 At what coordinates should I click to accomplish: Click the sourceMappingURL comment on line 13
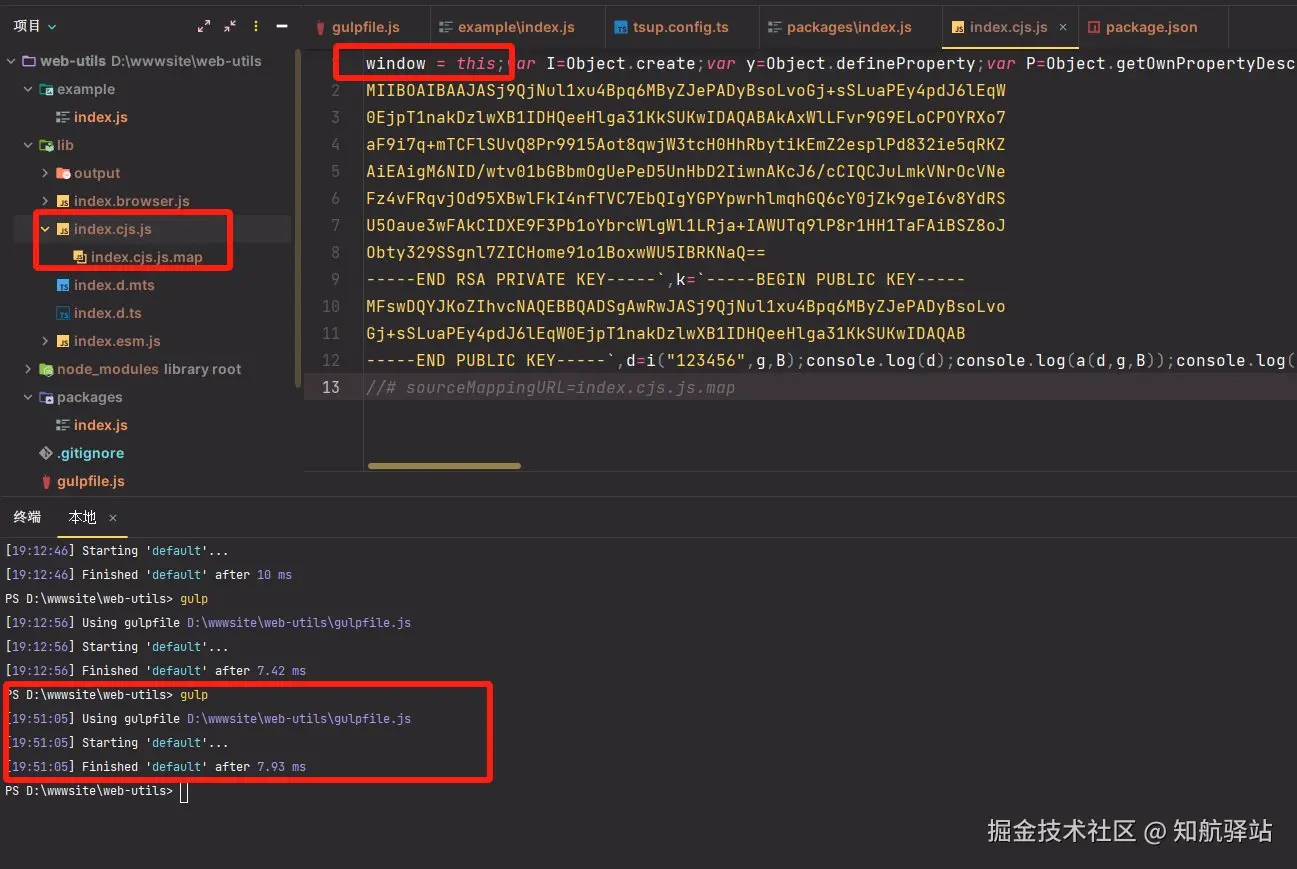point(550,388)
